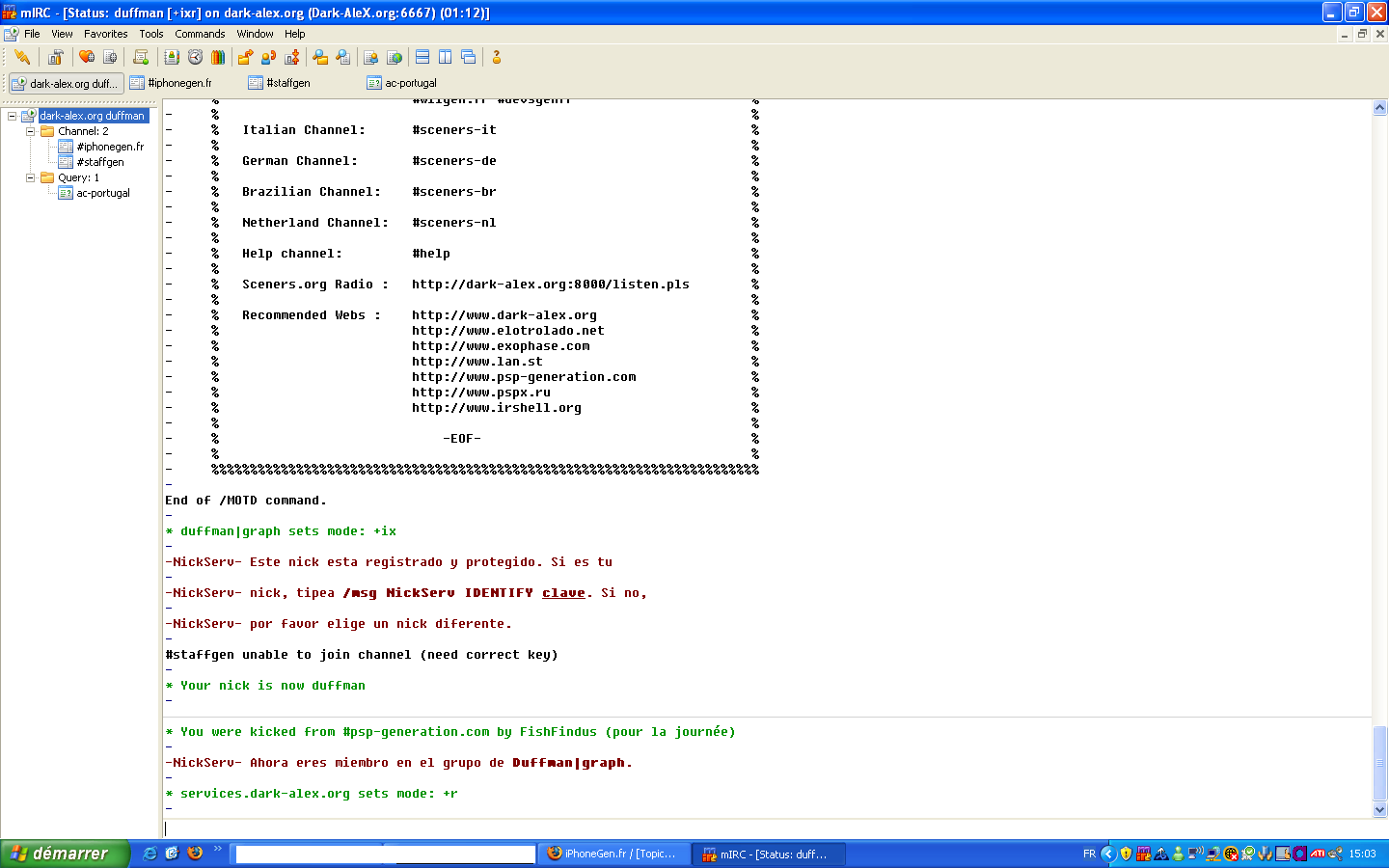Select ac-portugal query in the treebar
The image size is (1389, 868).
pos(103,193)
